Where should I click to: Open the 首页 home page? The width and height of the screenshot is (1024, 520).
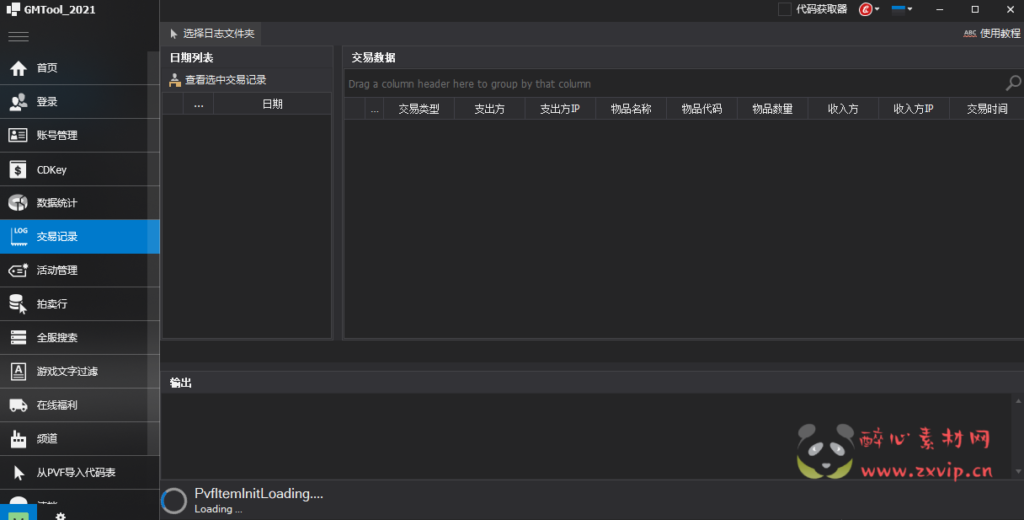80,68
